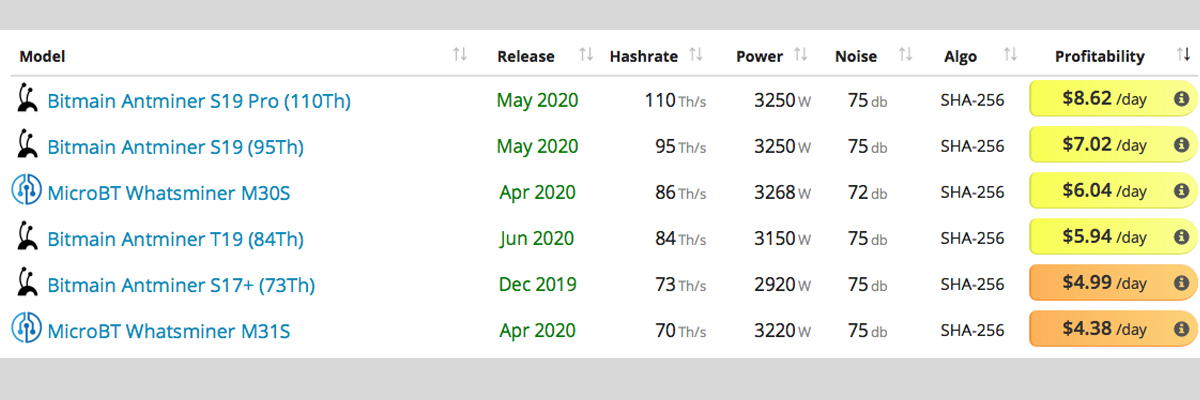Select the Jun 2020 release date cell
1200x400 pixels.
537,238
